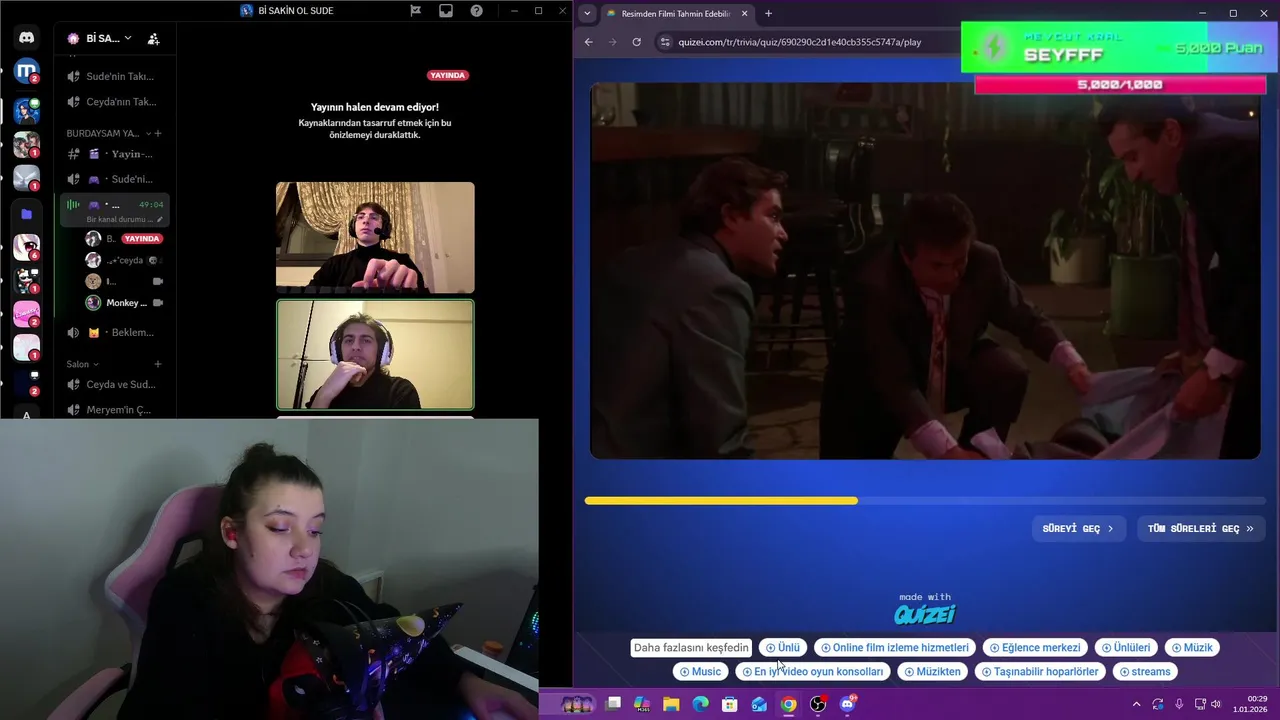Open 'Taşınabilir hoparlörler' link

pos(1040,672)
